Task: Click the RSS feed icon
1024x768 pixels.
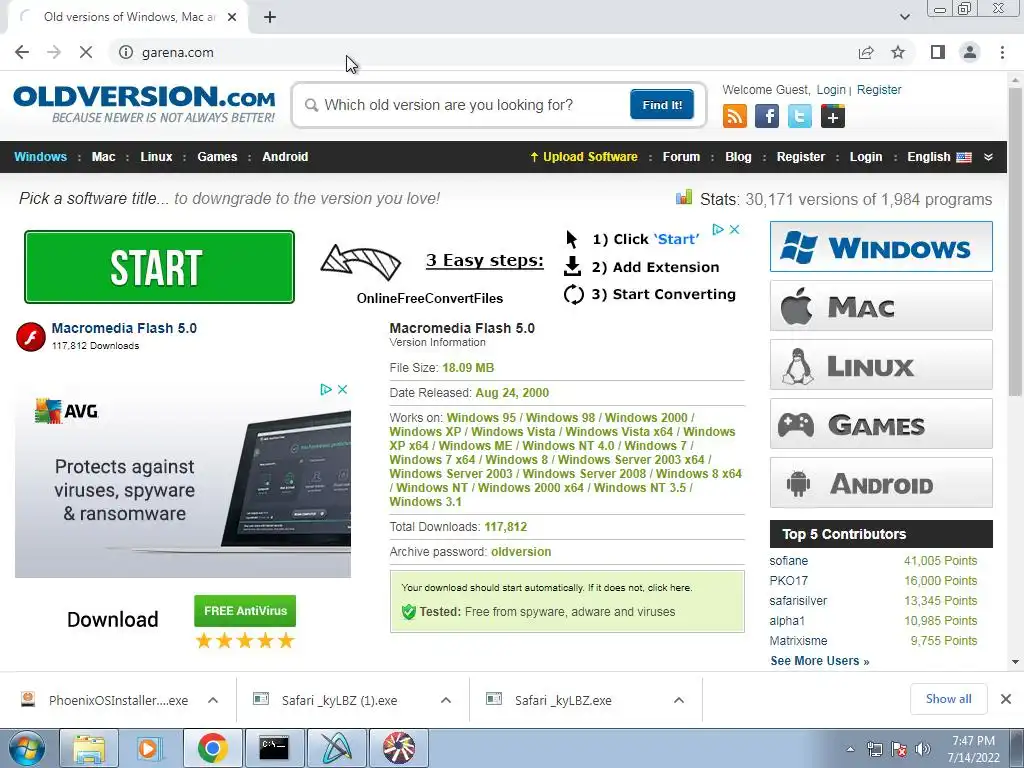Action: tap(735, 116)
